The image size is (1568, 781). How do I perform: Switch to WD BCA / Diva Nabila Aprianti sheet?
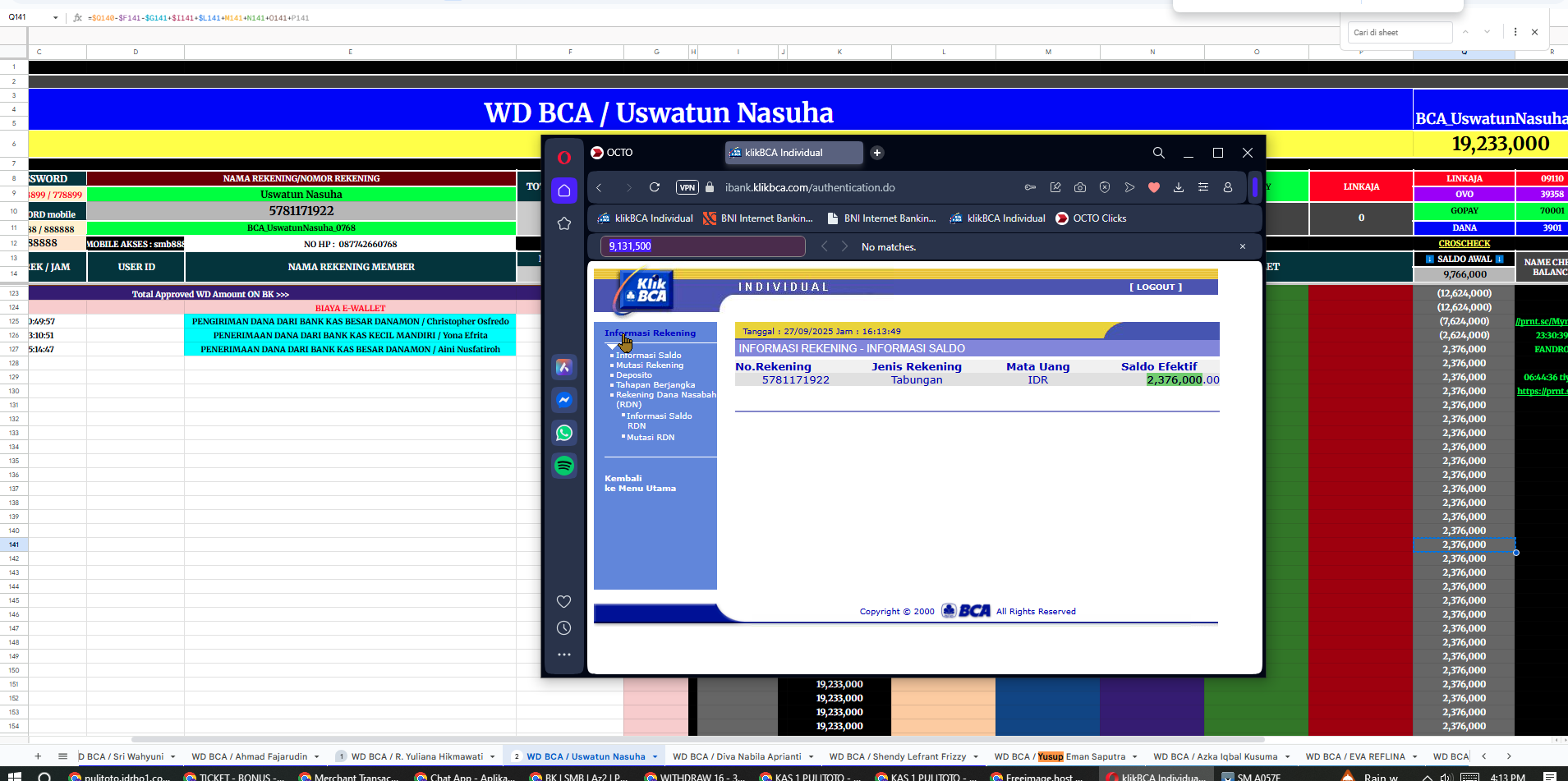737,756
